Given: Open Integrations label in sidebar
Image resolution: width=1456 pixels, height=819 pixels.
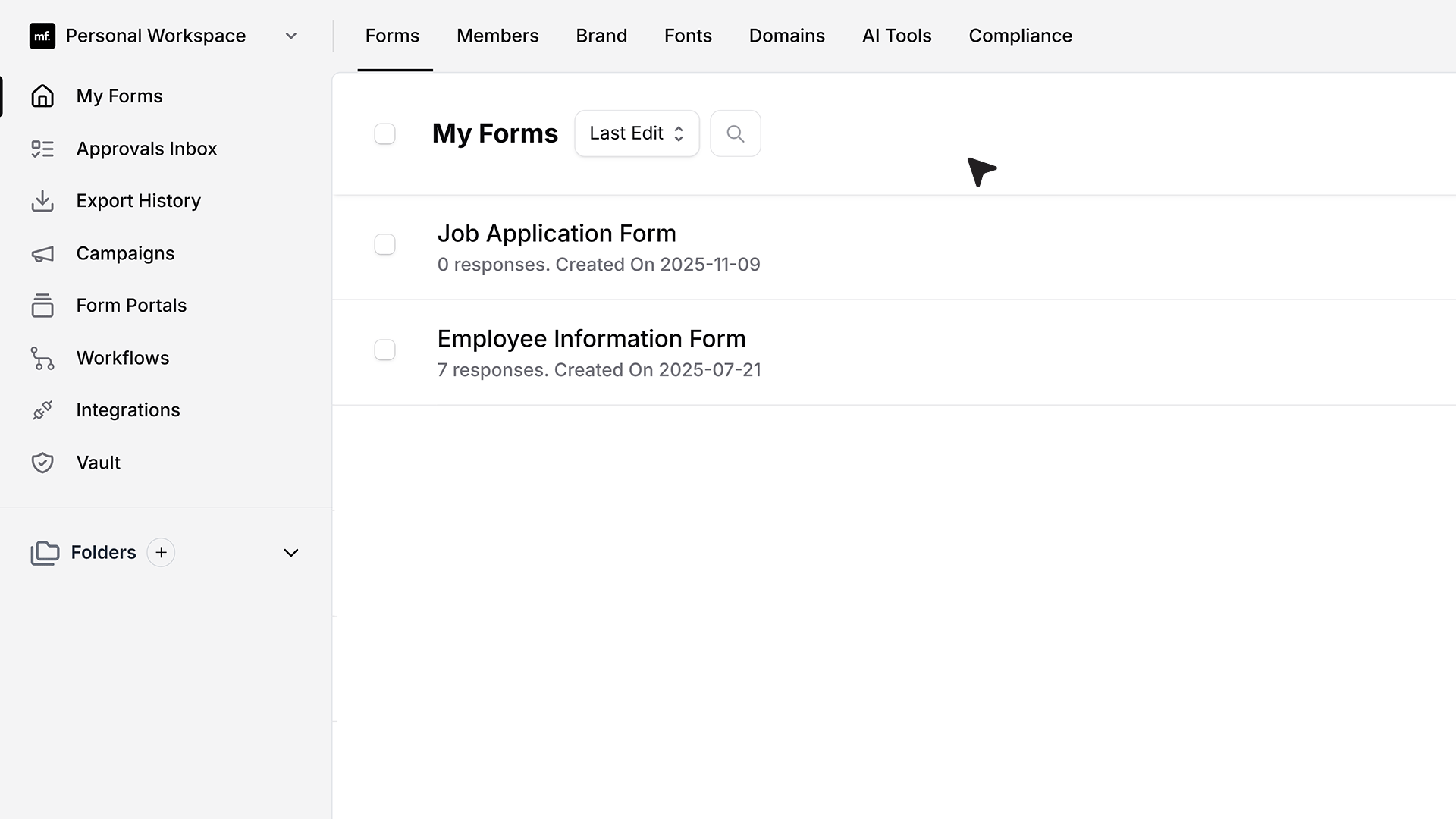Looking at the screenshot, I should 128,410.
